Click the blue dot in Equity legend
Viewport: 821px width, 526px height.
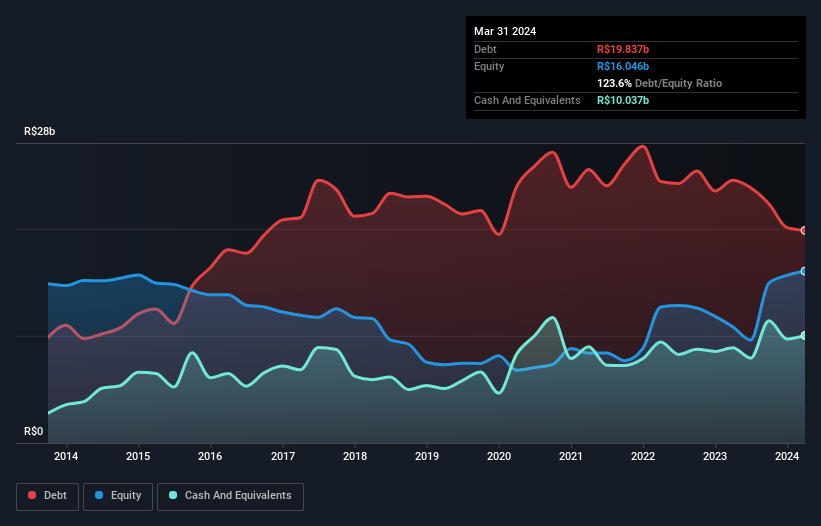99,495
